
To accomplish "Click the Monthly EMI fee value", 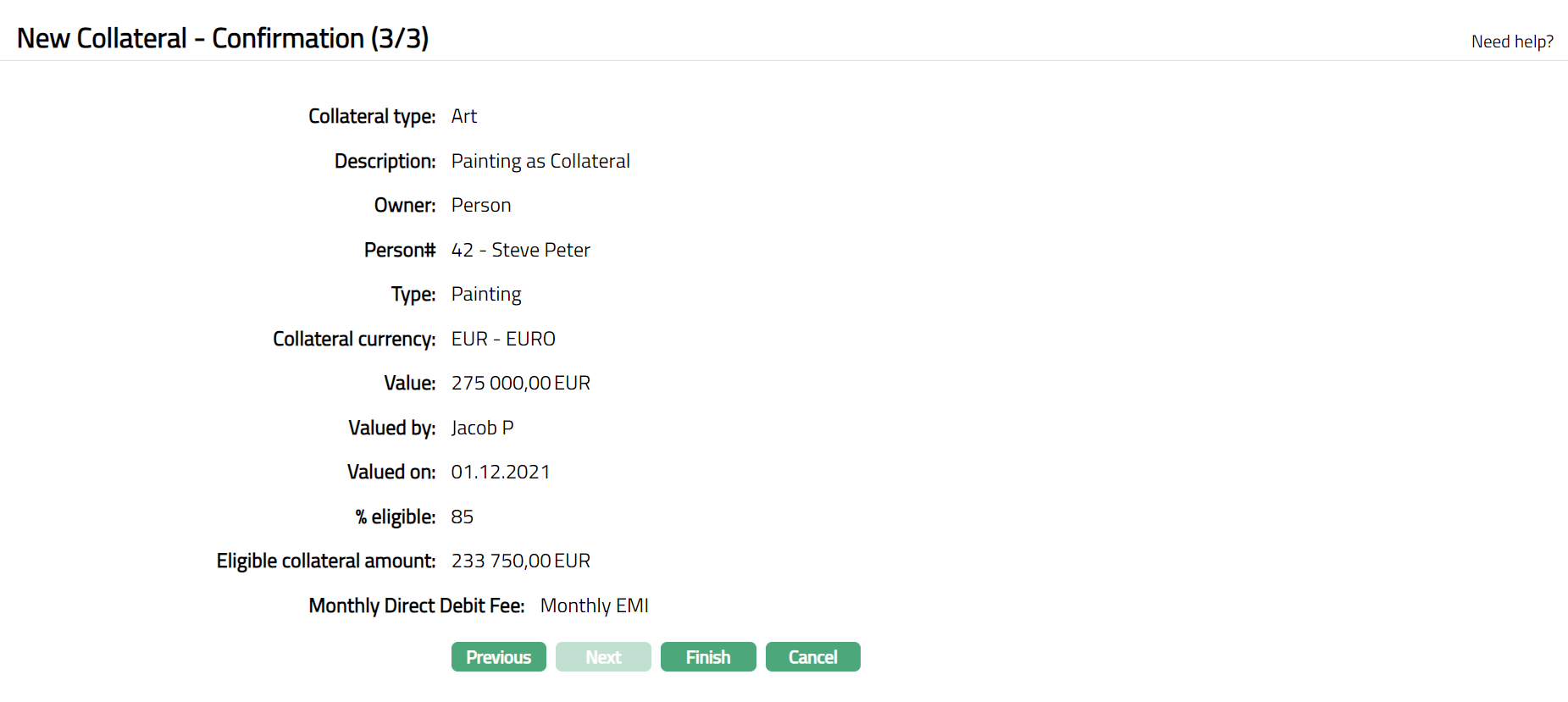I will (x=594, y=605).
